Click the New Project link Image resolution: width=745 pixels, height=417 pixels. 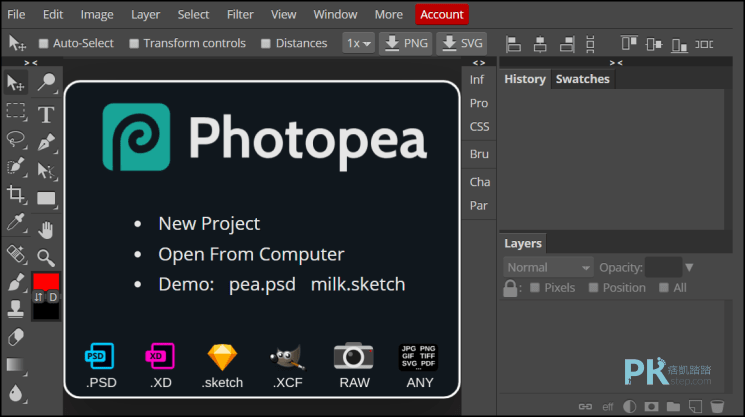[209, 223]
